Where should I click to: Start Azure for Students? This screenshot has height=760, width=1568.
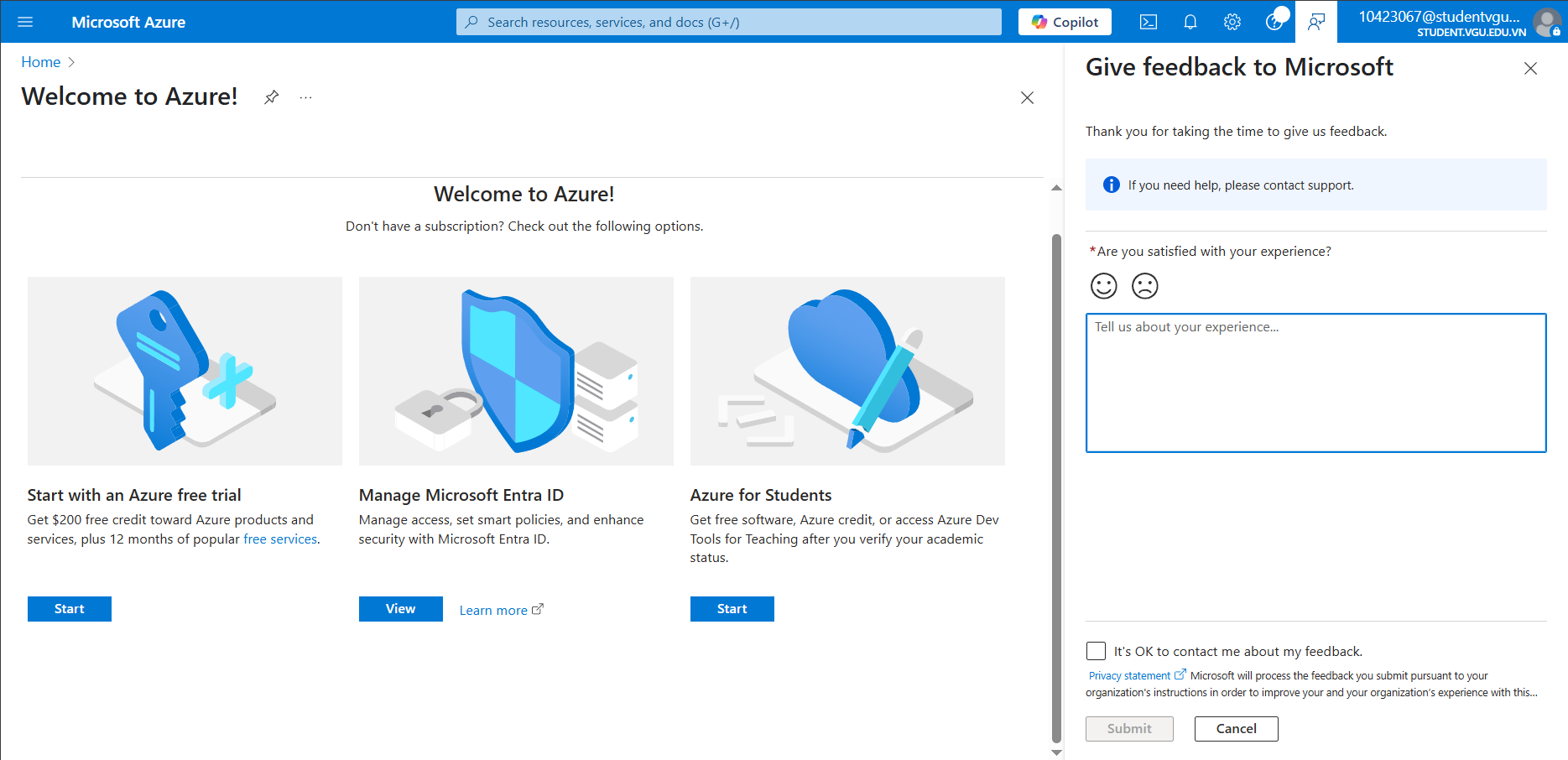[x=732, y=609]
